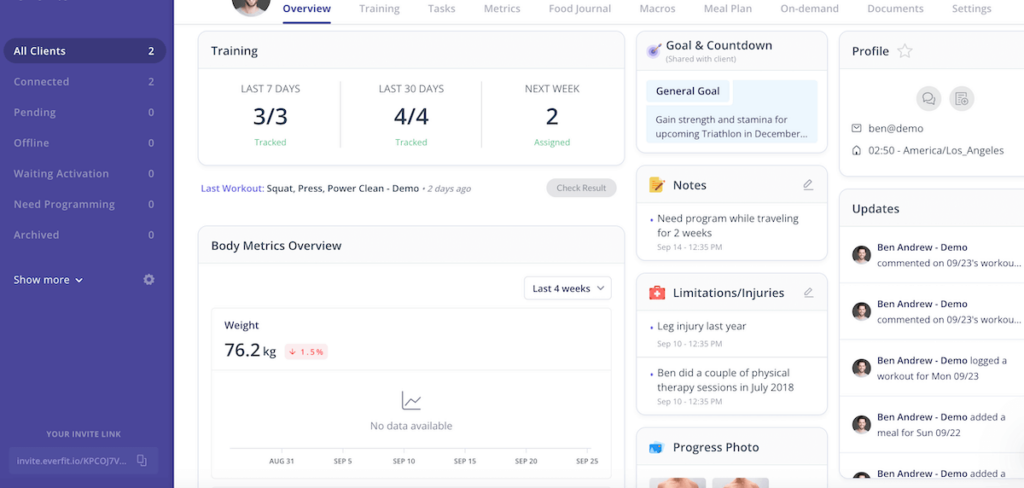
Task: Open the Last 4 weeks dropdown
Action: [568, 288]
